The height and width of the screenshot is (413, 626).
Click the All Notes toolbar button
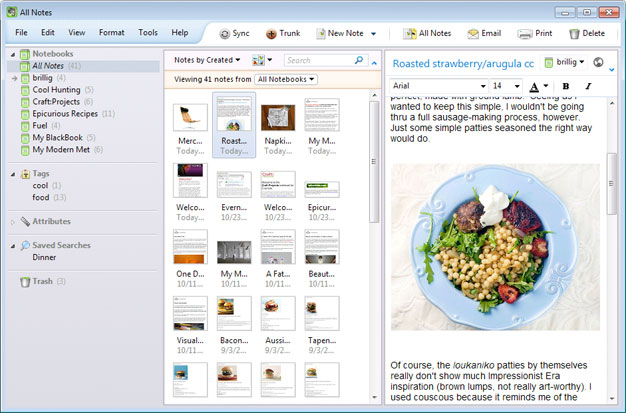point(426,33)
